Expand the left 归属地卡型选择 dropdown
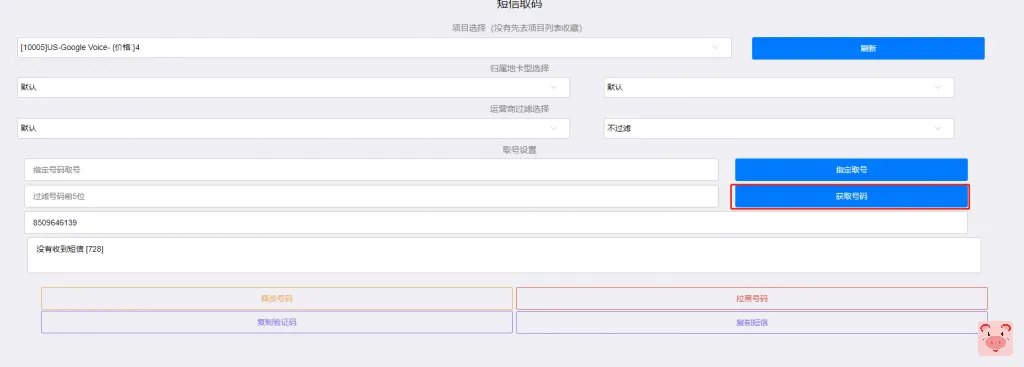The width and height of the screenshot is (1024, 367). click(x=293, y=88)
